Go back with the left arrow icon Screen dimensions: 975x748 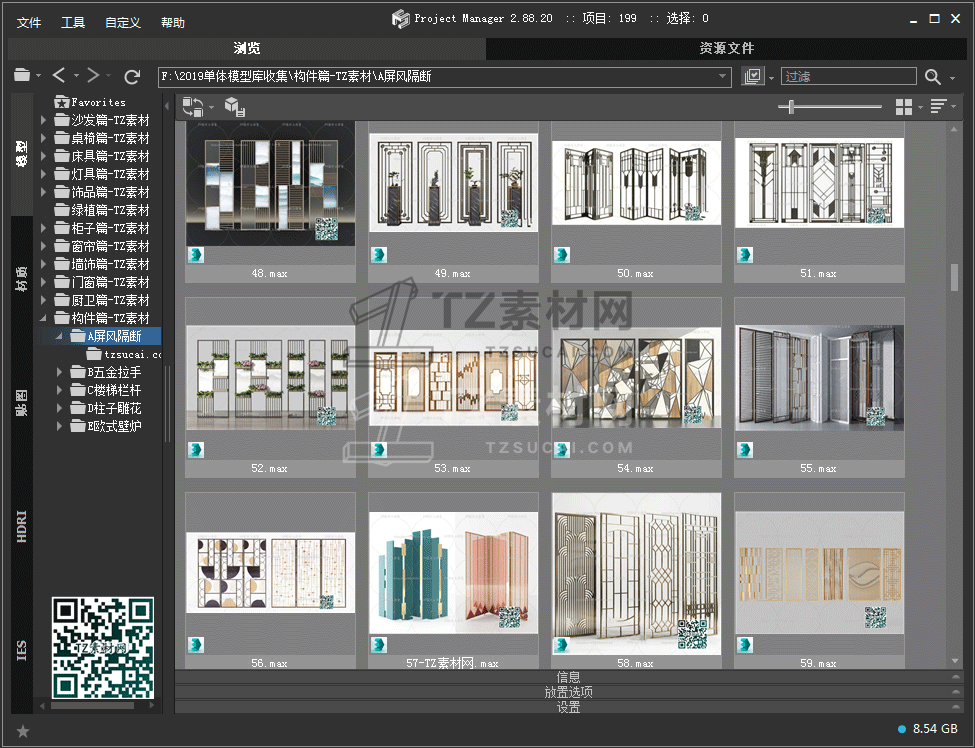tap(59, 76)
